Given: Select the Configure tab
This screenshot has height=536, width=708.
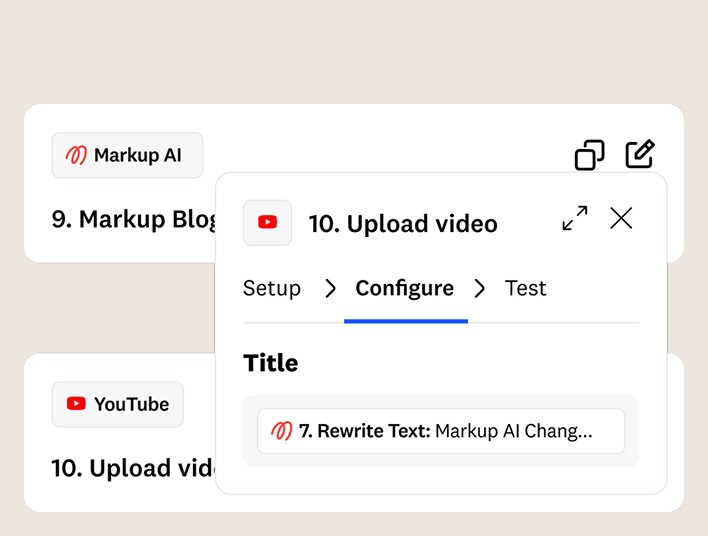Looking at the screenshot, I should pyautogui.click(x=405, y=288).
